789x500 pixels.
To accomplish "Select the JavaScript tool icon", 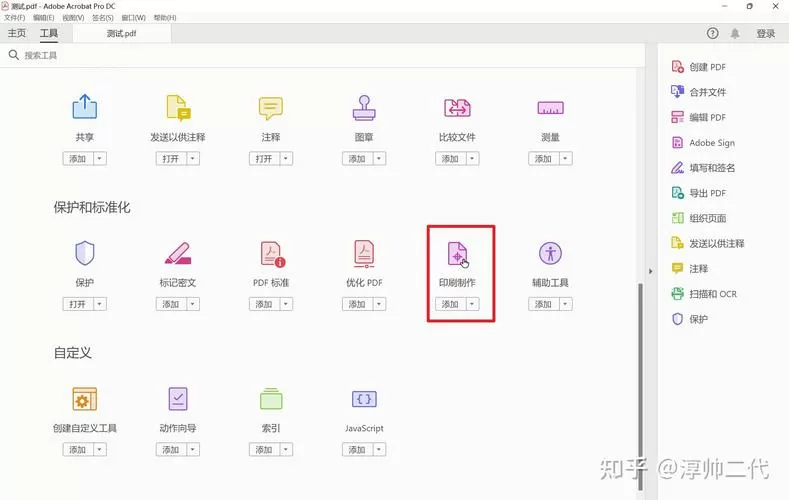I will click(364, 399).
